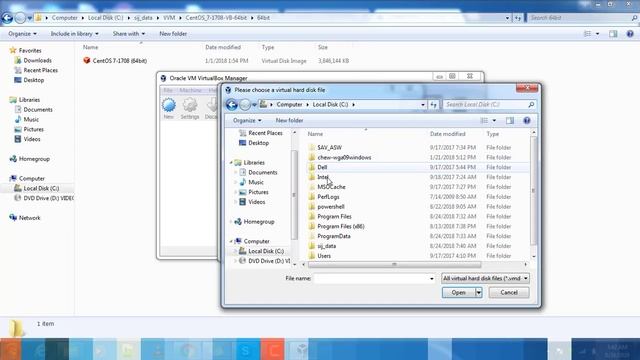
Task: Click the Settings gear in VirtualBox Manager
Action: (189, 105)
